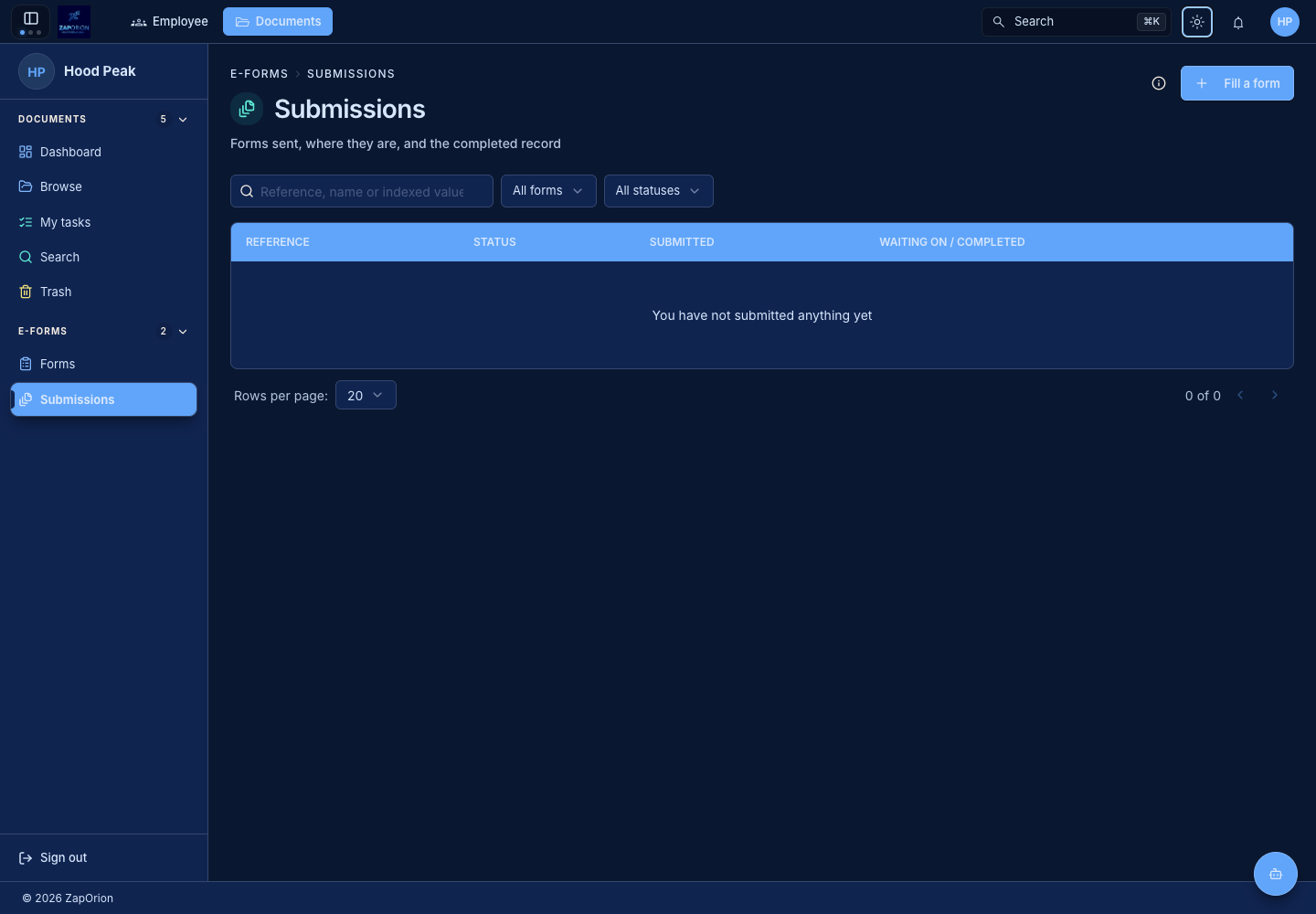Switch to the Documents module
1316x914 pixels.
click(x=278, y=21)
